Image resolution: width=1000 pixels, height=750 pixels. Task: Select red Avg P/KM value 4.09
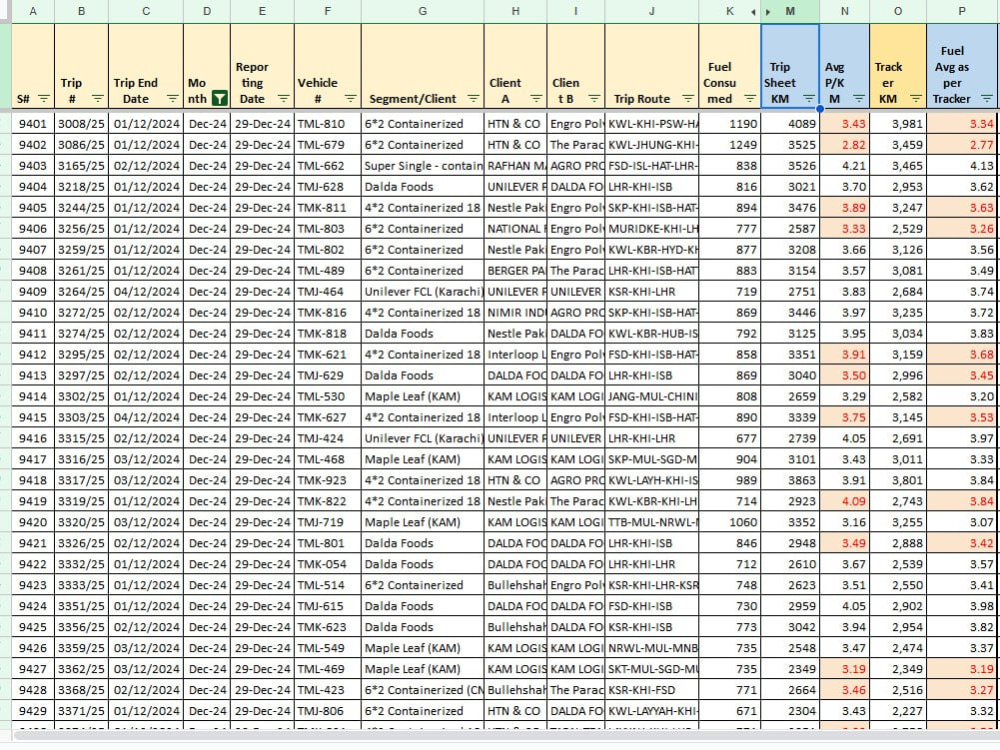point(845,501)
